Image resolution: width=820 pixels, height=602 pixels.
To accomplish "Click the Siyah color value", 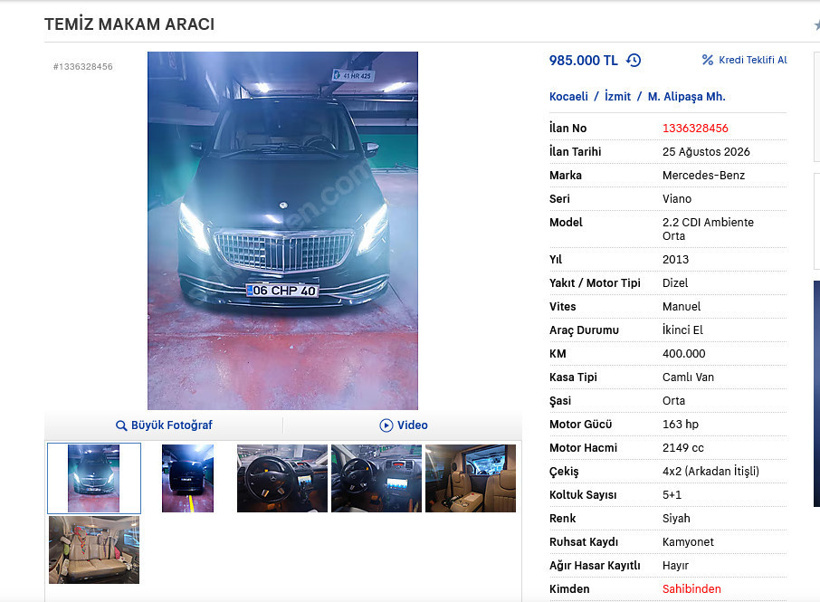I will tap(676, 518).
